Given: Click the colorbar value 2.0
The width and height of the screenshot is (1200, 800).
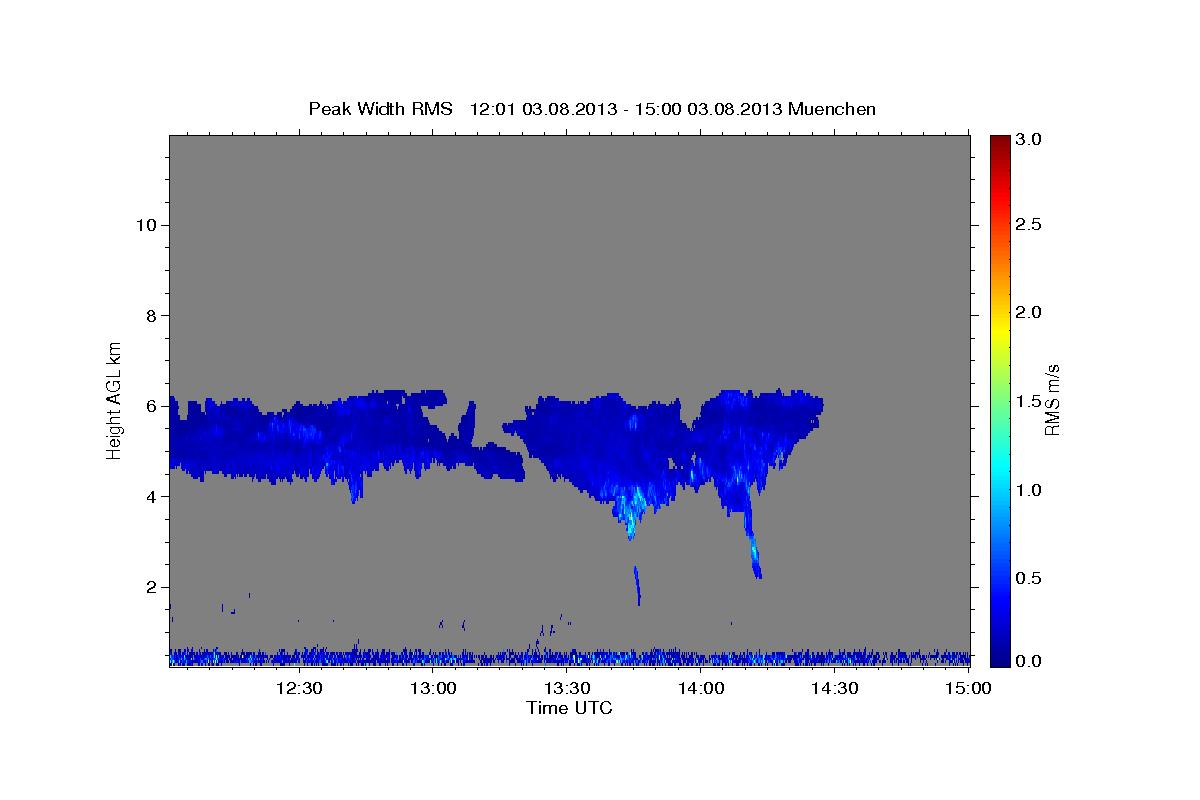Looking at the screenshot, I should point(1029,312).
